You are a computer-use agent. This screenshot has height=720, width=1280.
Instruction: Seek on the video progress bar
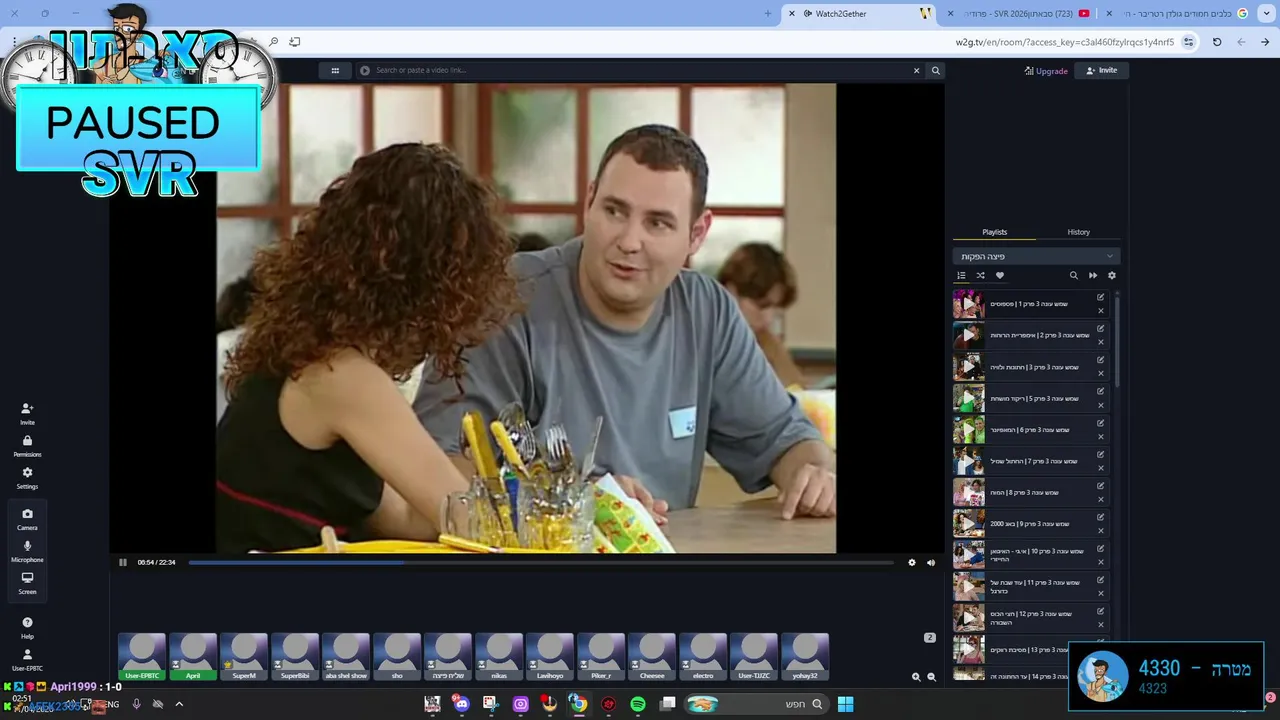[540, 562]
